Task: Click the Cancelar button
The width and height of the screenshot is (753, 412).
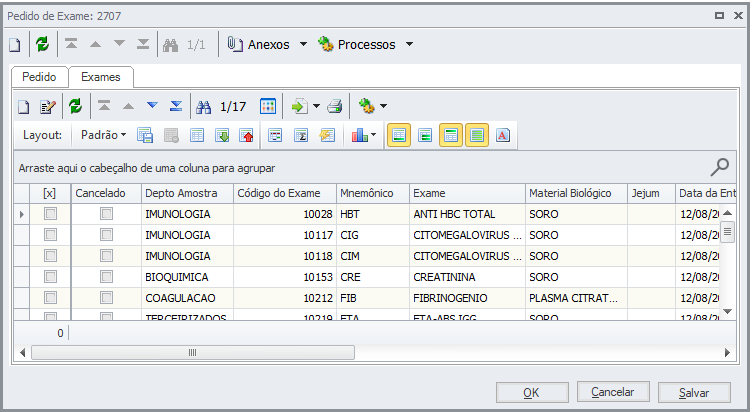Action: [613, 392]
